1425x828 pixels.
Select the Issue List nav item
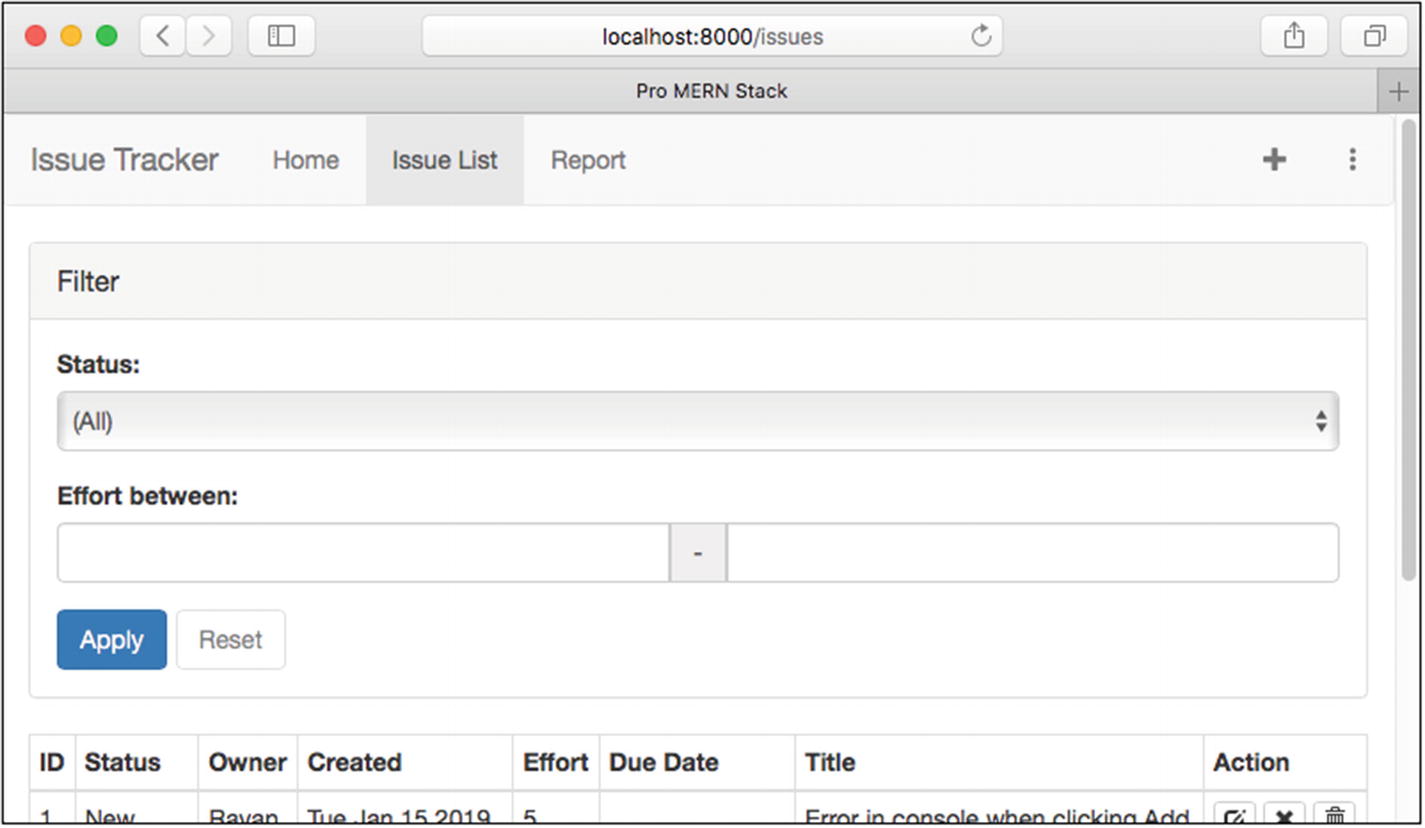tap(444, 160)
